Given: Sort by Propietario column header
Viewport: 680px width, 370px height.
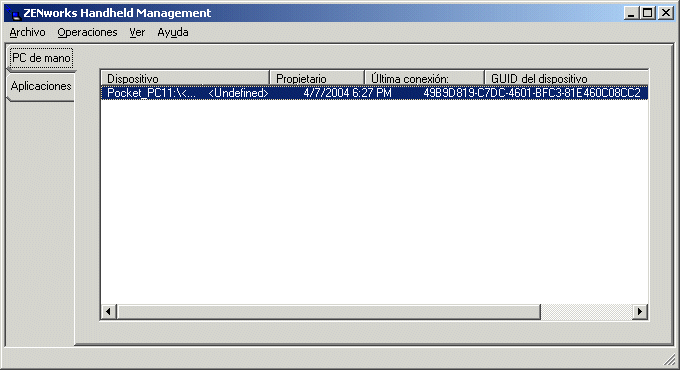Looking at the screenshot, I should point(317,79).
